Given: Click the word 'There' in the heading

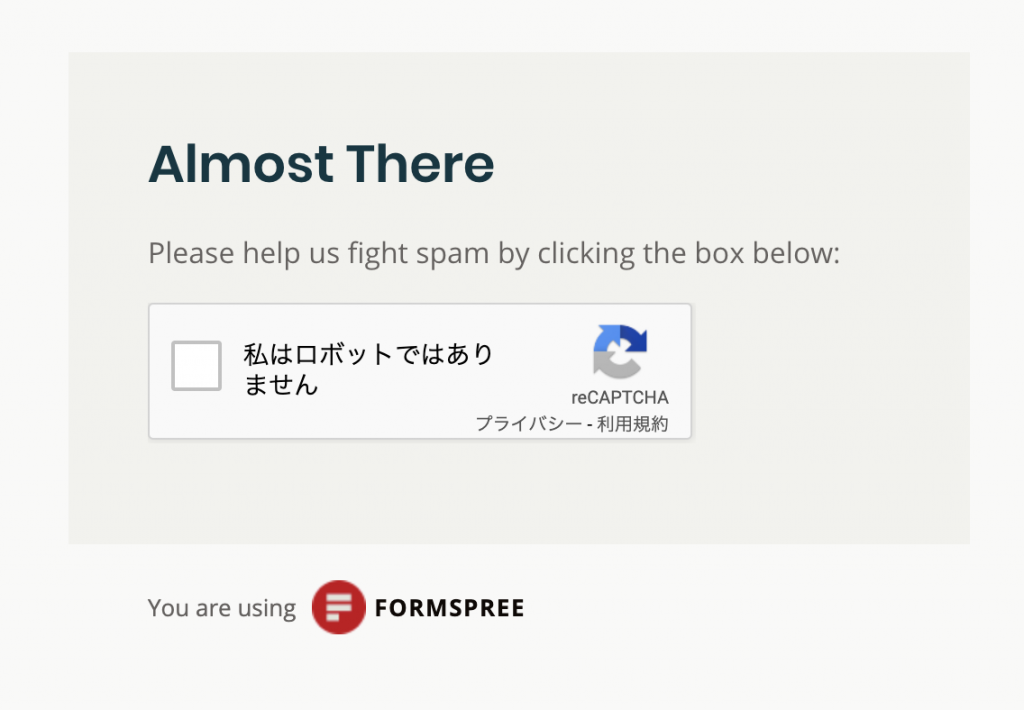Looking at the screenshot, I should coord(420,164).
